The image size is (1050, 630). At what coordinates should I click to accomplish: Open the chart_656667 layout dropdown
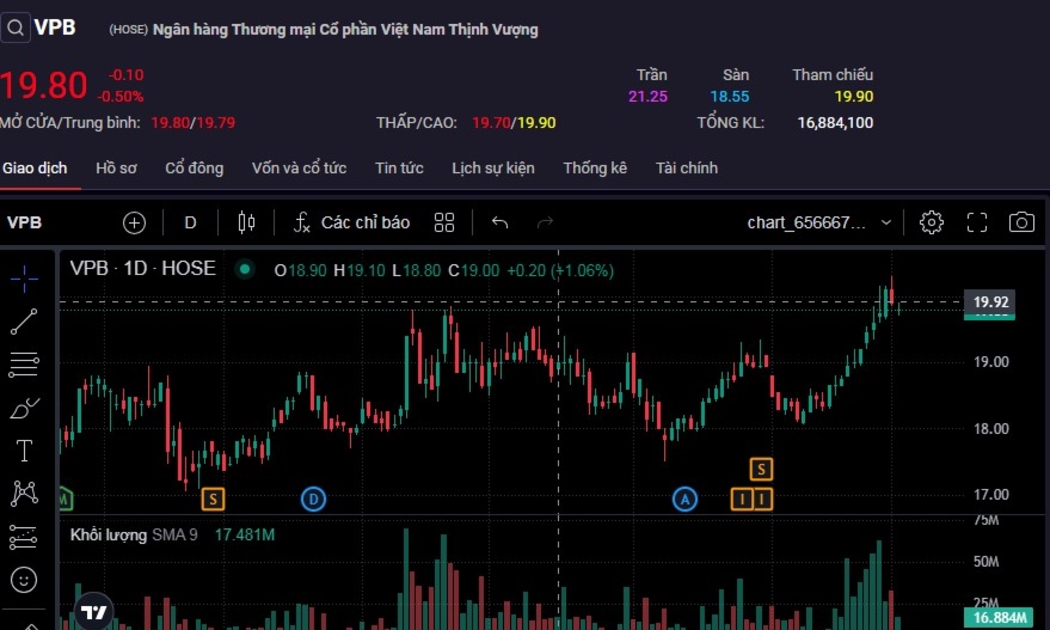click(x=820, y=223)
